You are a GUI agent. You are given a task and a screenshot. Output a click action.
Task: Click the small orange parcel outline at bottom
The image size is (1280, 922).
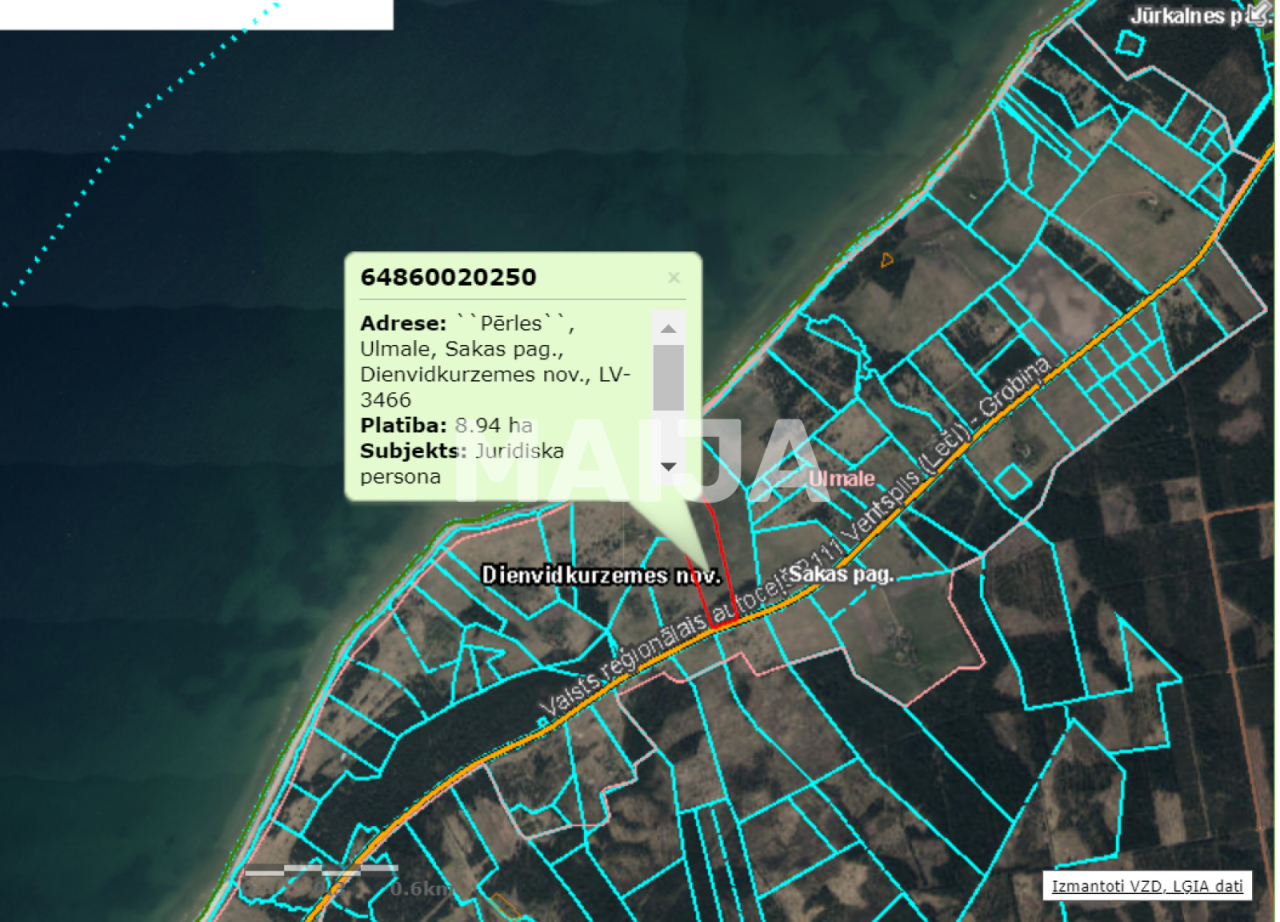(506, 905)
